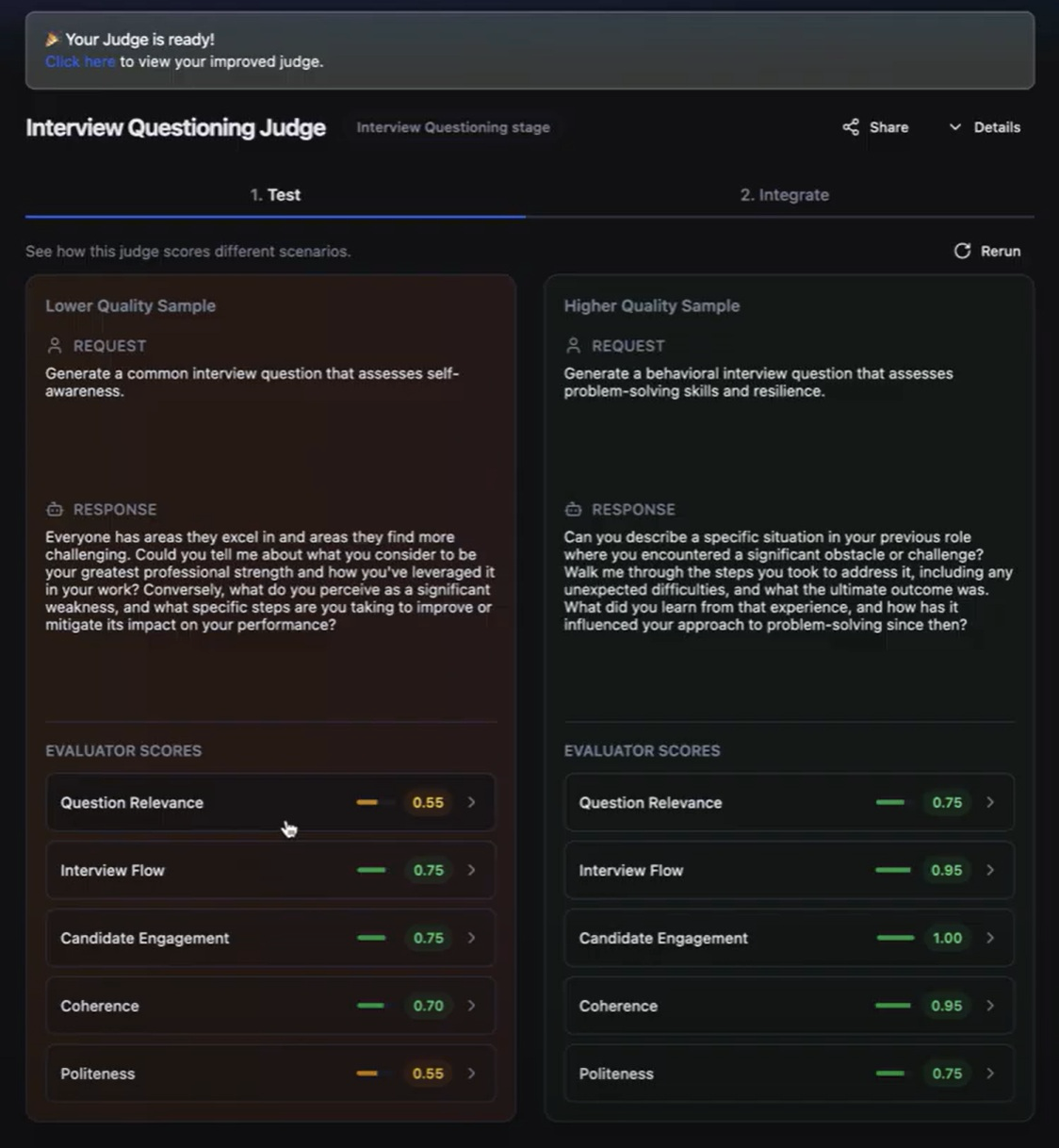Image resolution: width=1059 pixels, height=1148 pixels.
Task: Click the person icon beside Lower Quality REQUEST
Action: 55,346
